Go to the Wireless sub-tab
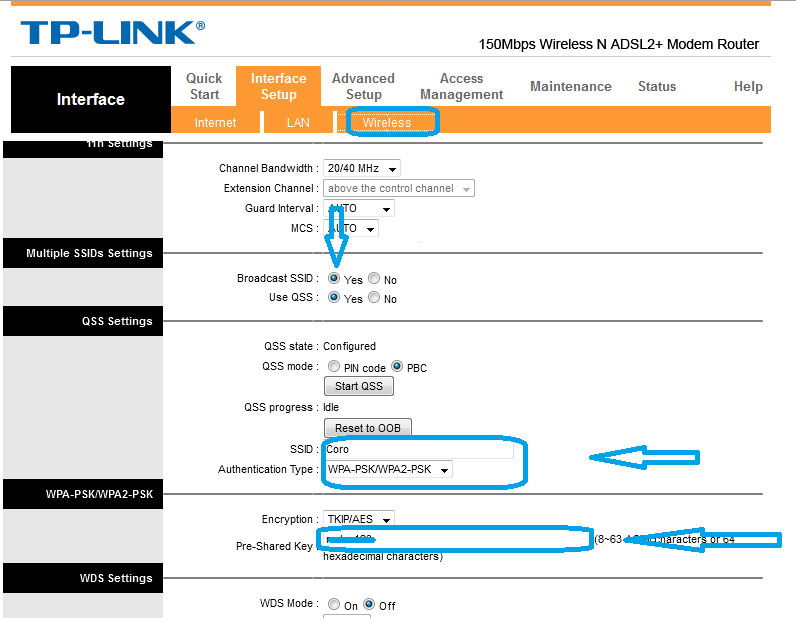The image size is (796, 618). 387,122
